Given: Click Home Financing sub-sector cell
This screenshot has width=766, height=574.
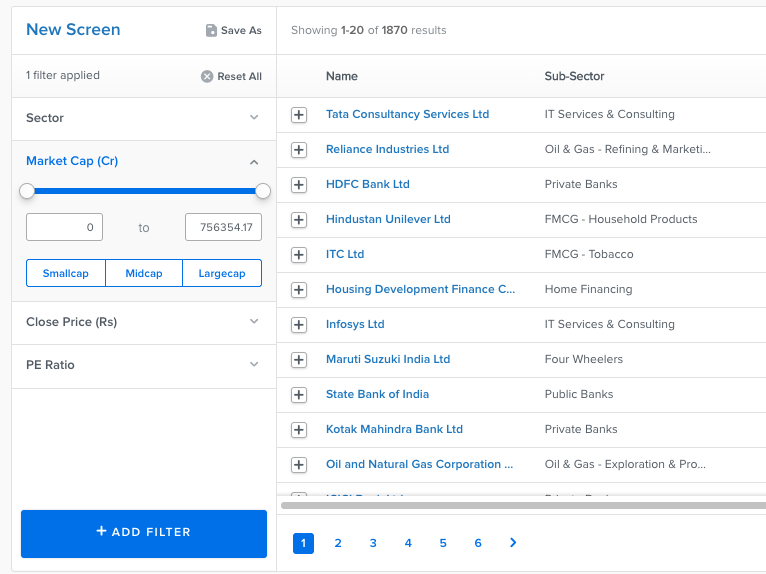Looking at the screenshot, I should [588, 289].
